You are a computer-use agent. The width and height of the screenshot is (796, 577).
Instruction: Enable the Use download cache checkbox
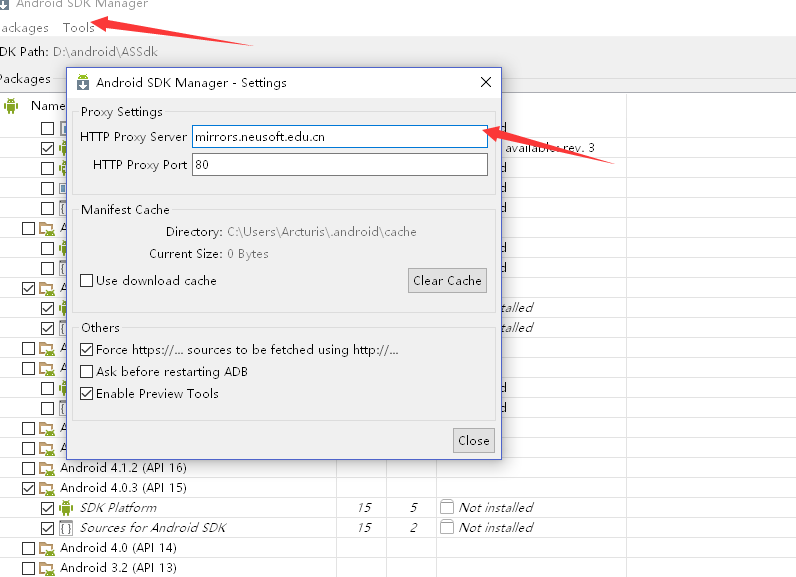[87, 281]
